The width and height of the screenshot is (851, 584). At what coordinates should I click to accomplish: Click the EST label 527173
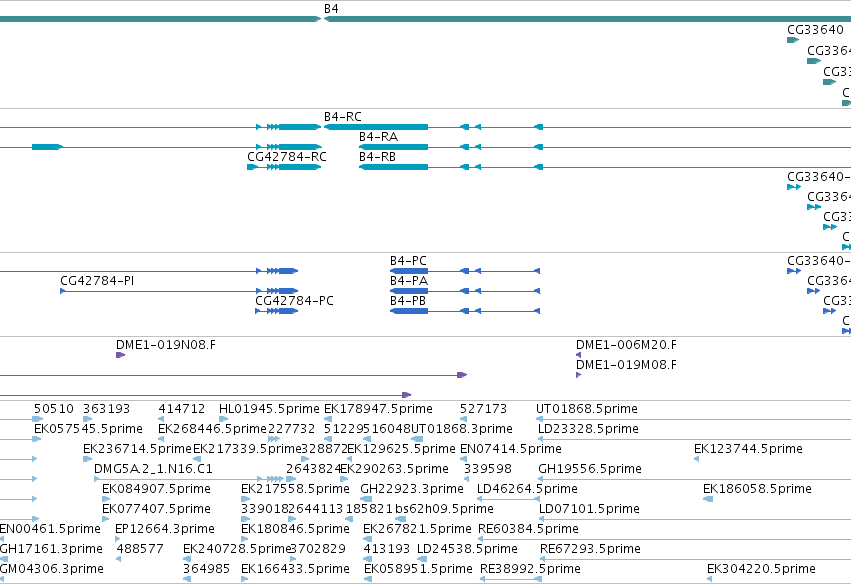(483, 409)
